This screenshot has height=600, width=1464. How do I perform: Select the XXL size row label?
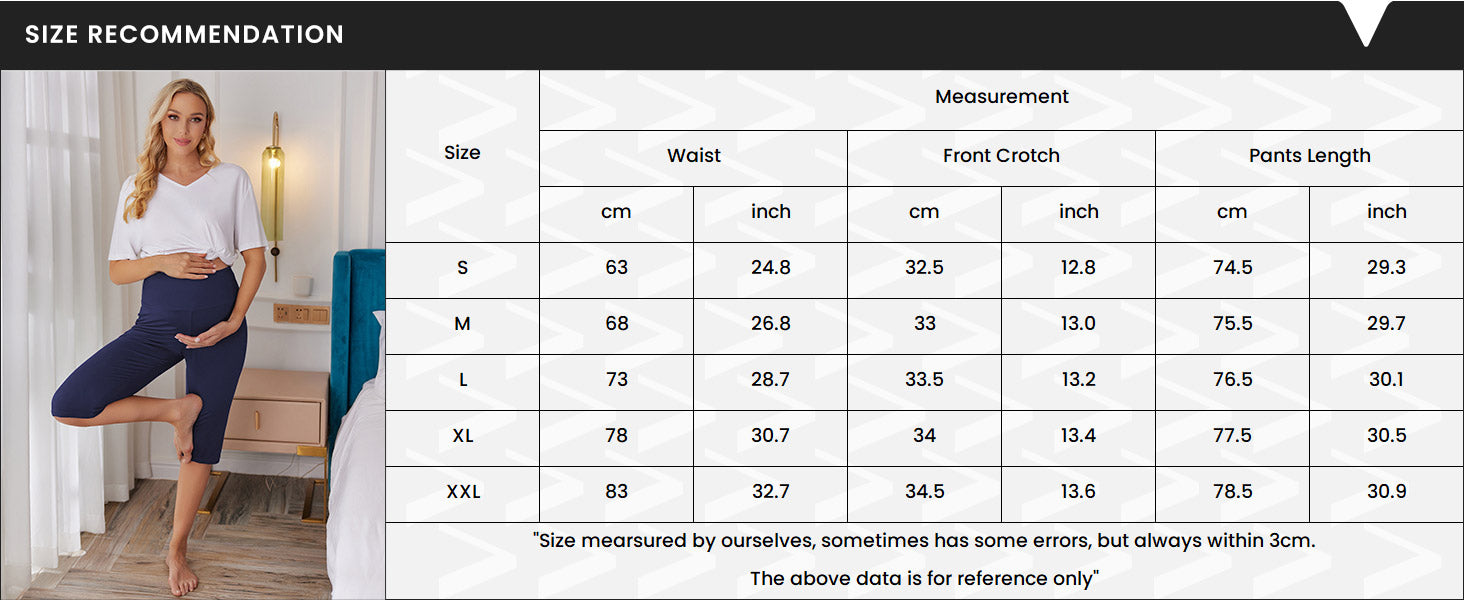pos(462,492)
